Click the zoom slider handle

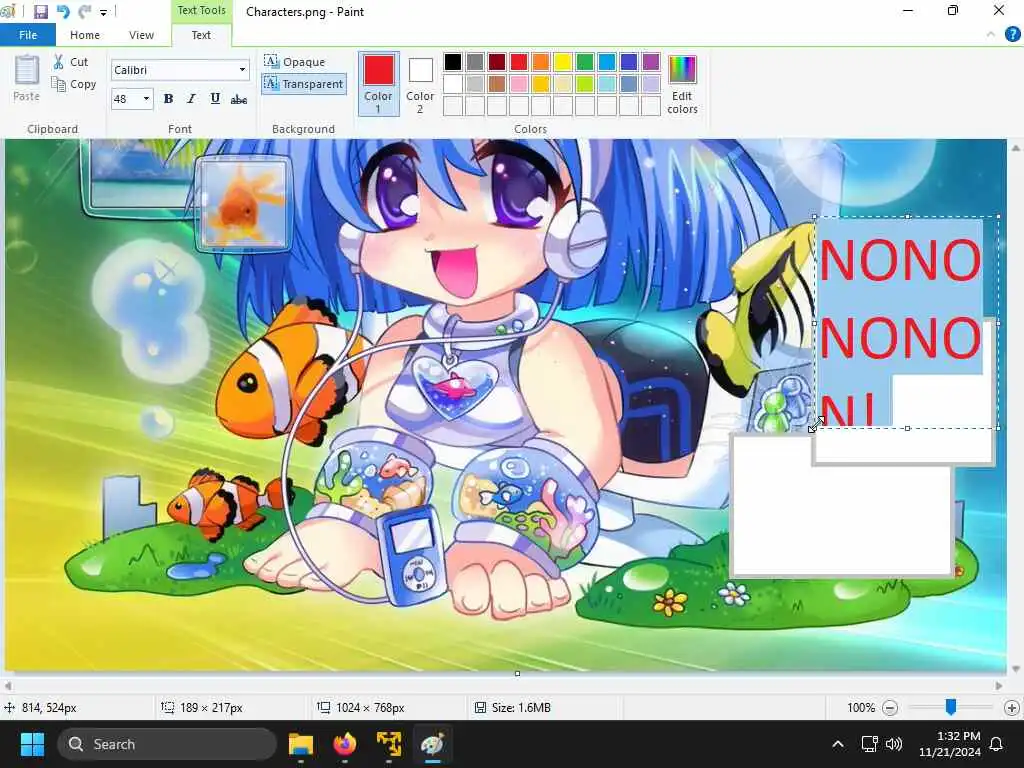tap(951, 707)
